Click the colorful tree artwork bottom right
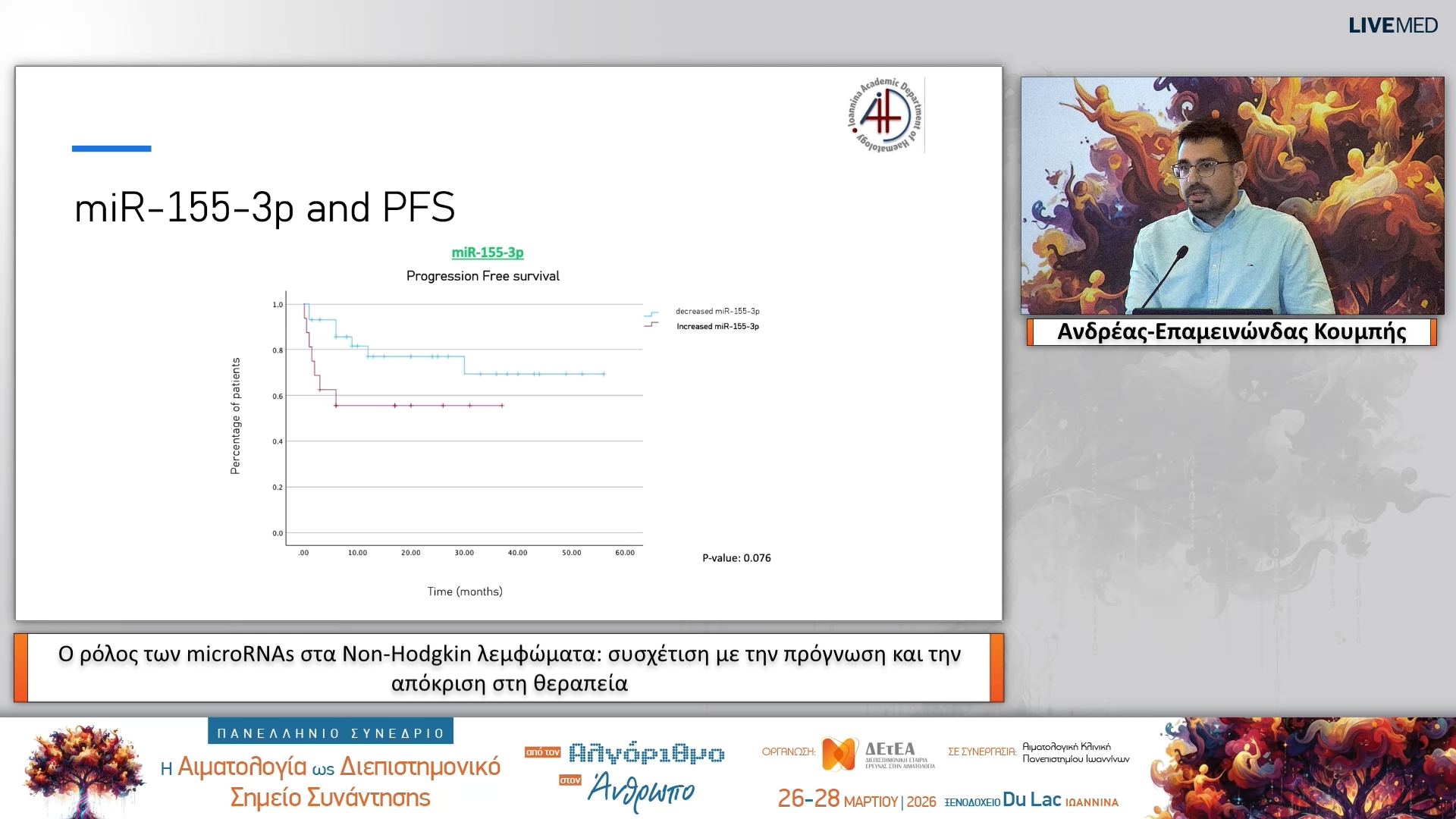This screenshot has width=1456, height=819. 1301,769
